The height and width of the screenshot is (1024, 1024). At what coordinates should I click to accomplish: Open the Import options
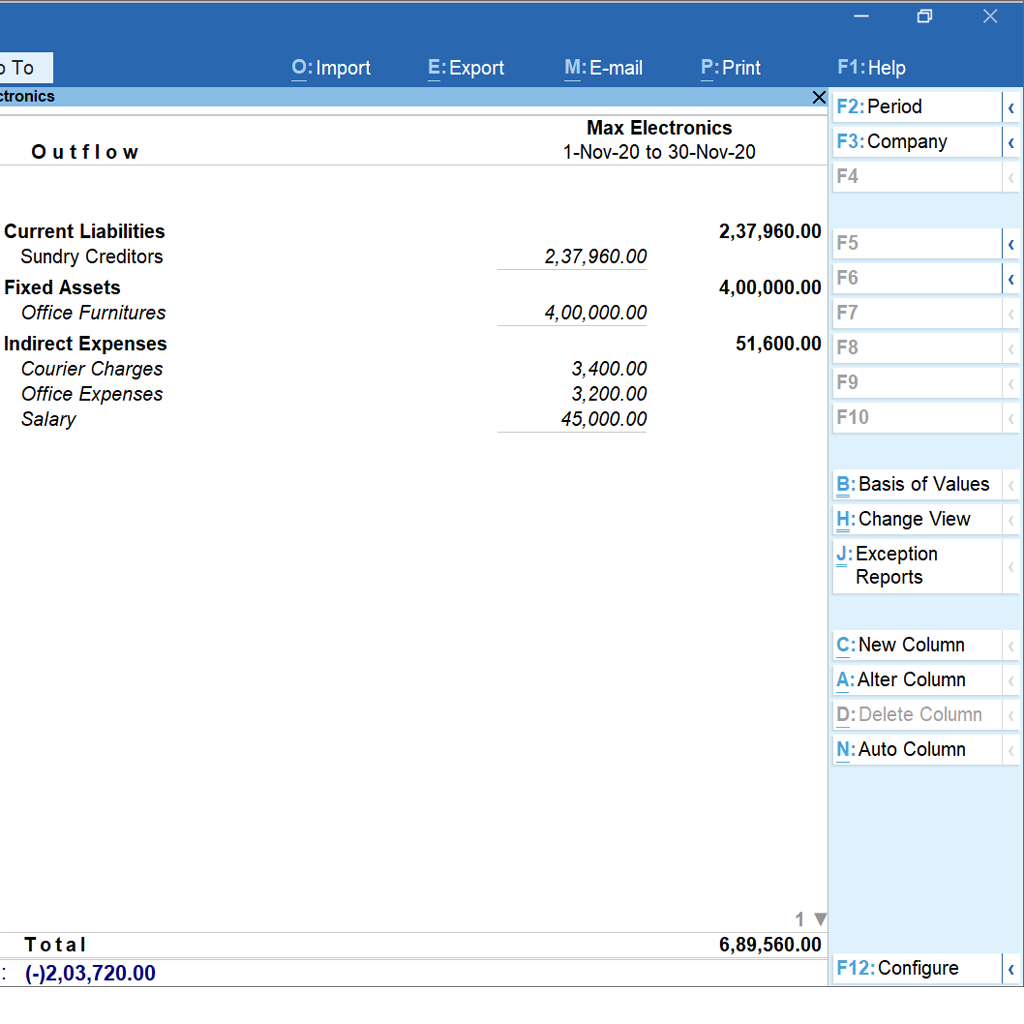(x=330, y=68)
